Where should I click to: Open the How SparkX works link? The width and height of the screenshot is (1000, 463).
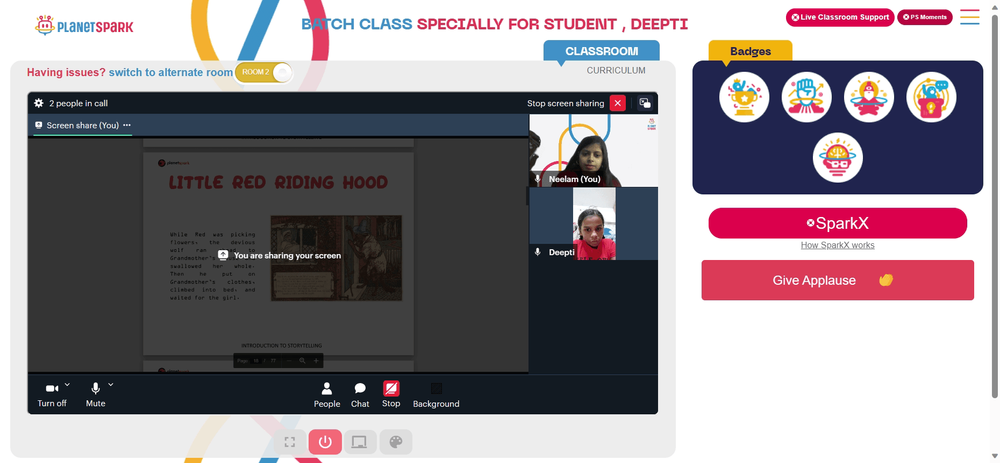click(837, 246)
